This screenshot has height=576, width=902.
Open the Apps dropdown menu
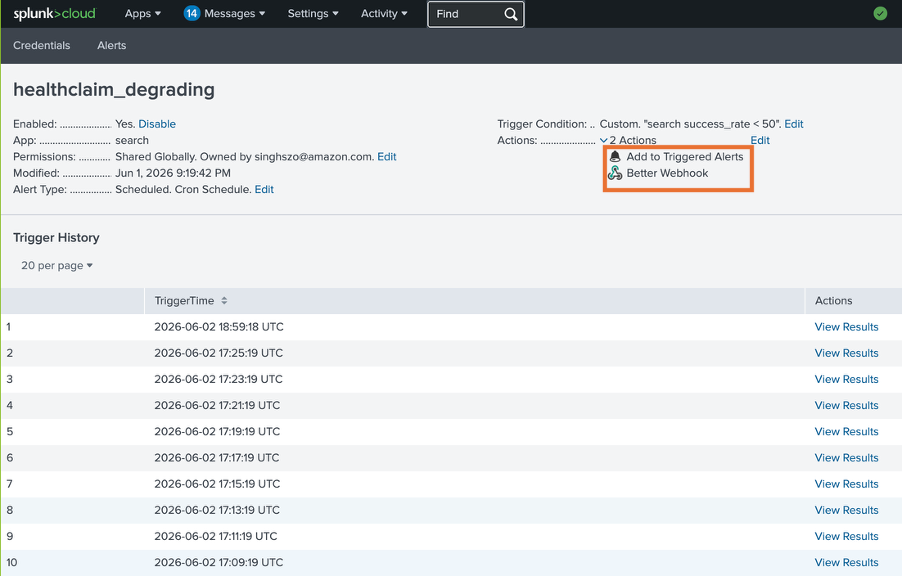pos(143,13)
